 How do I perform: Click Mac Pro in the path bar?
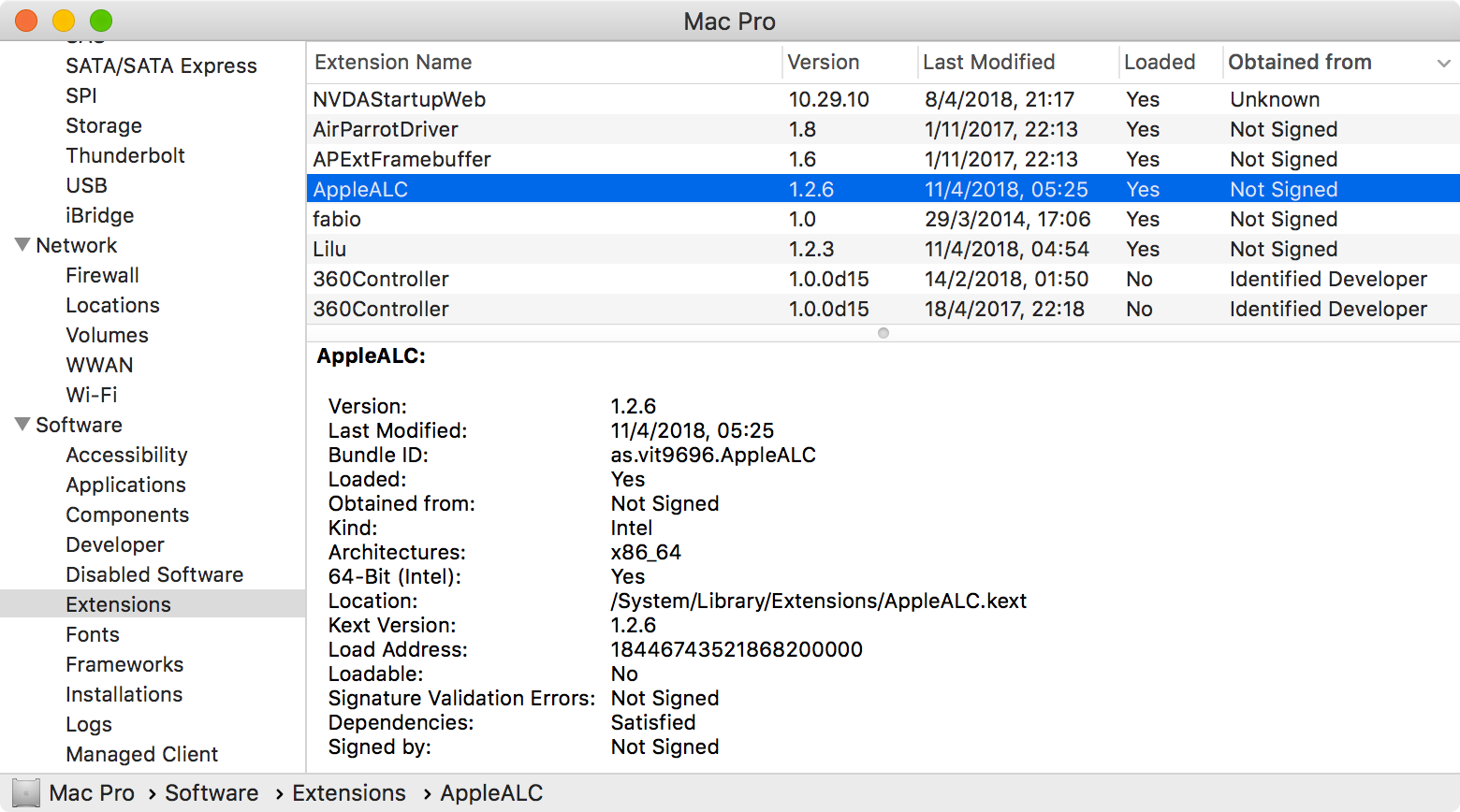click(x=92, y=793)
